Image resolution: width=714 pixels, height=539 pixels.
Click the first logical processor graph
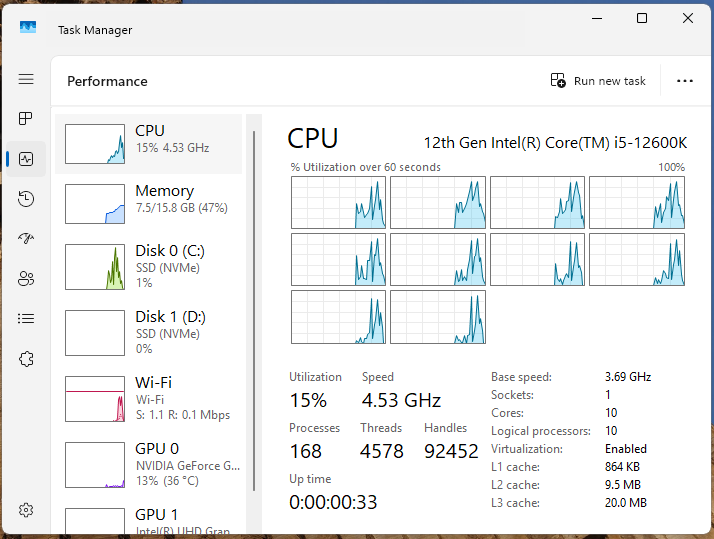pos(338,203)
